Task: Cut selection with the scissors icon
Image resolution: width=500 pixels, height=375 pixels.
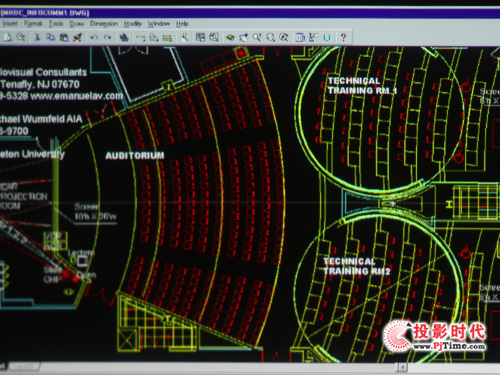Action: [37, 37]
